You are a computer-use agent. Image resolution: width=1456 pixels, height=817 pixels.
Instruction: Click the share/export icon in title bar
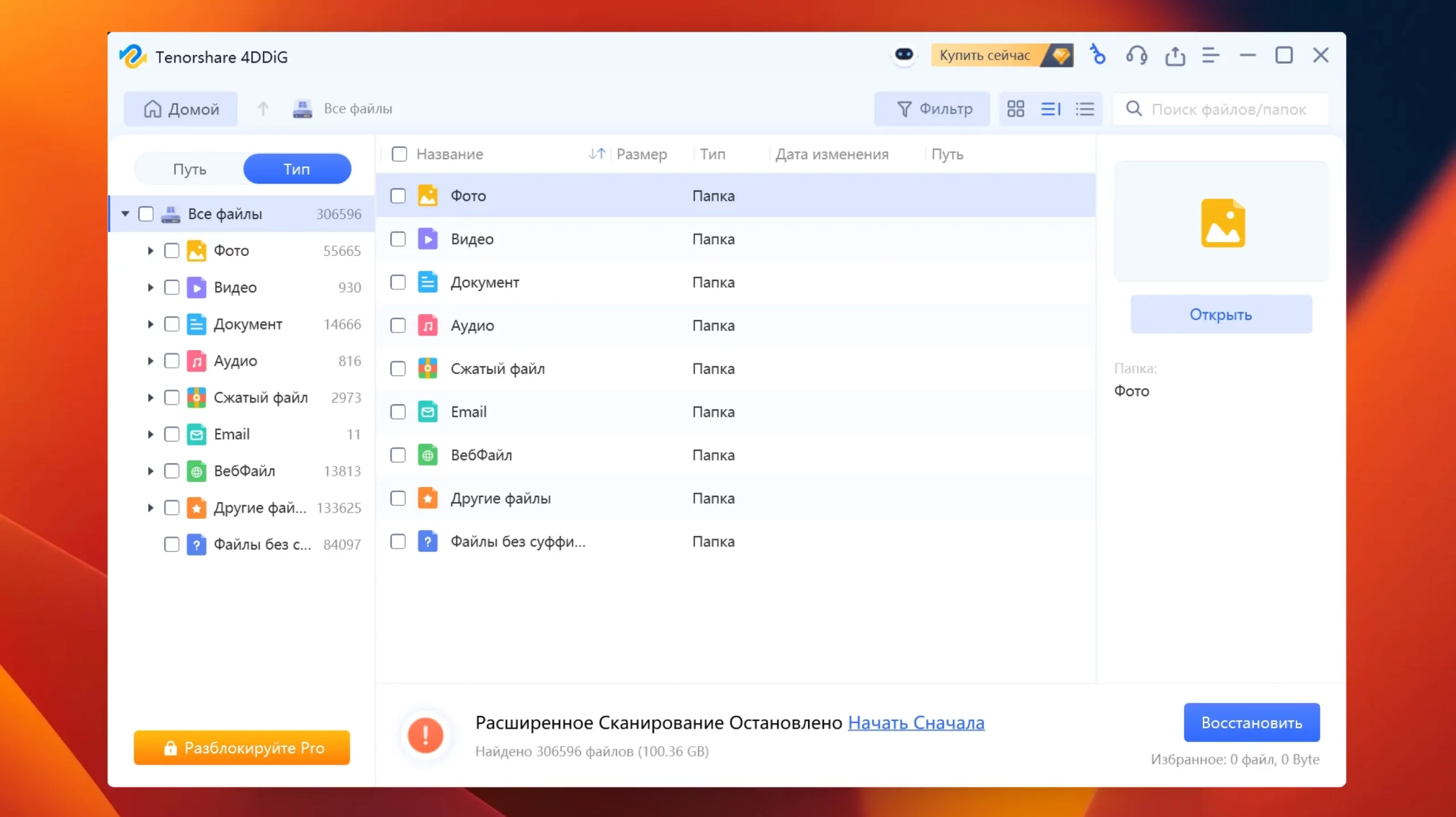click(1174, 56)
